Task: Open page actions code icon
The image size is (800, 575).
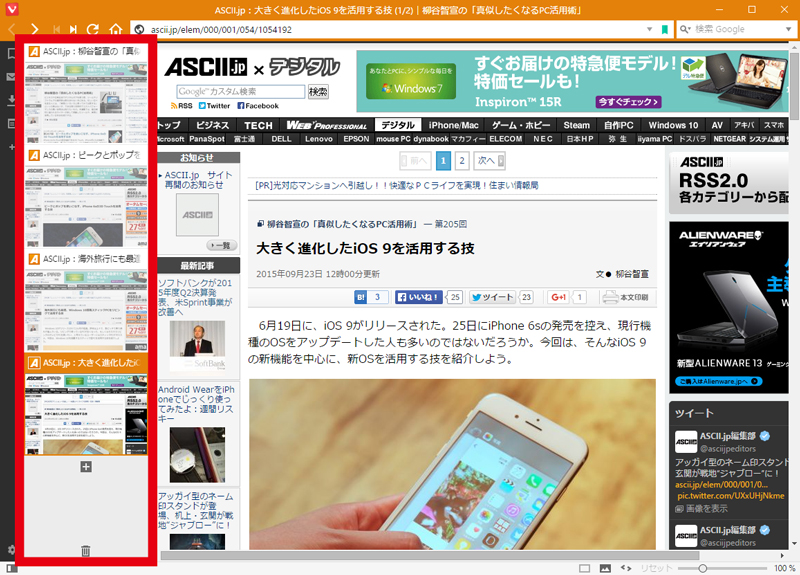Action: 626,568
